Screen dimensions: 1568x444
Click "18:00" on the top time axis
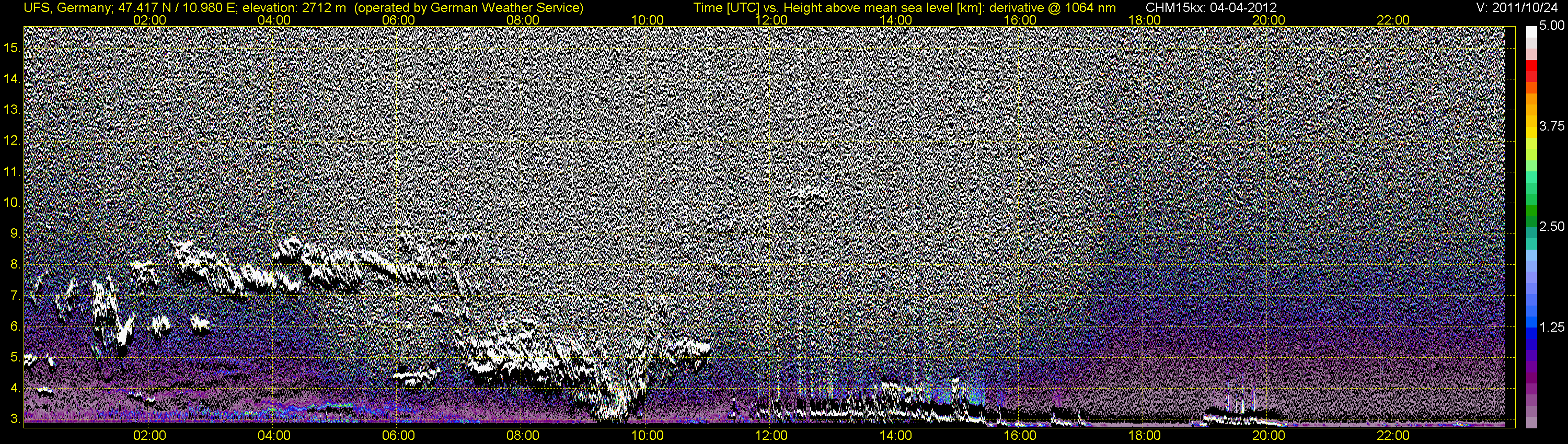pos(1144,20)
